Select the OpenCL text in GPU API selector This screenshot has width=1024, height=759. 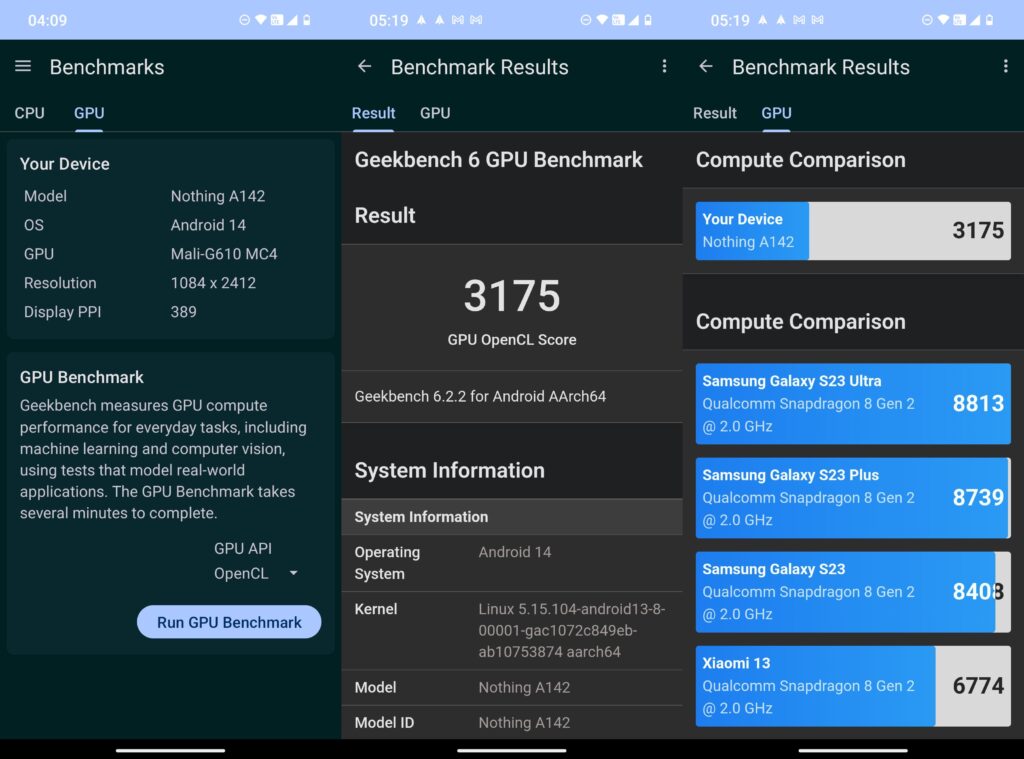(241, 574)
